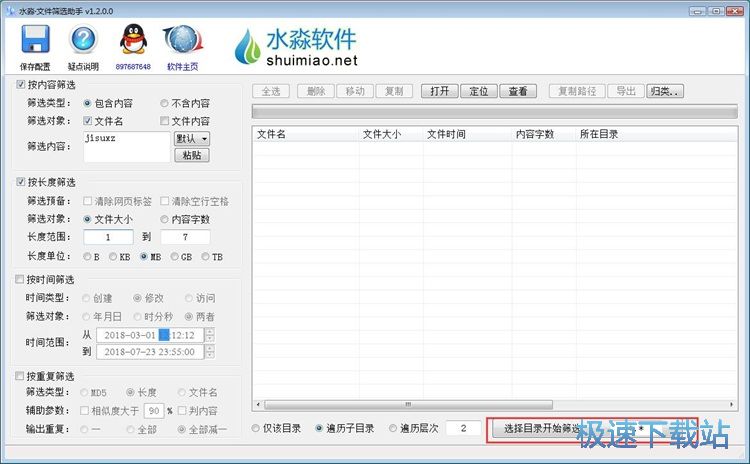
Task: Click the 到 end date-time field 2018-07-23
Action: (150, 352)
